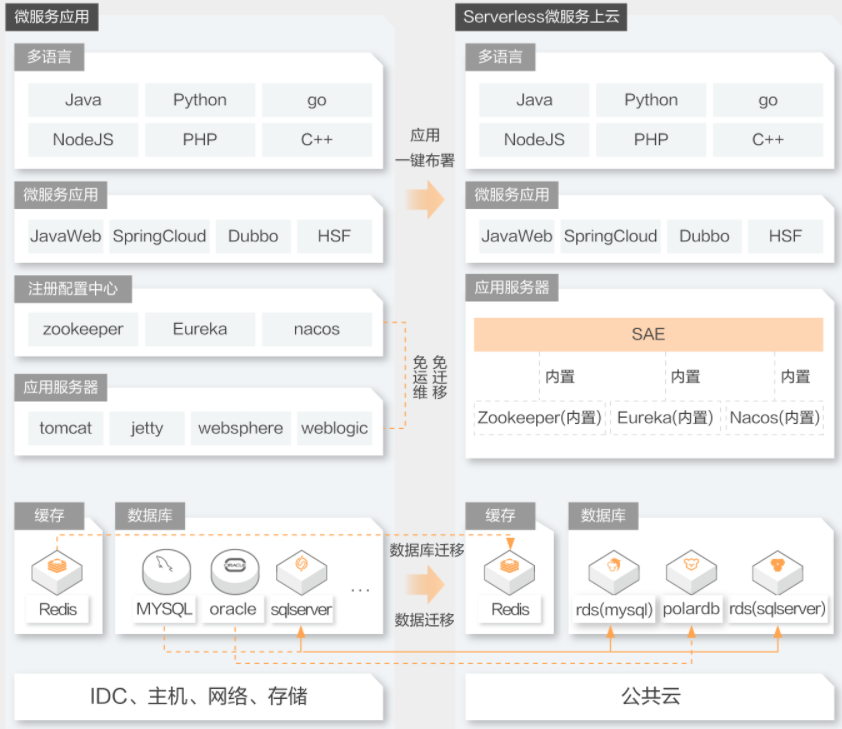Click JavaWeb box in Serverless panel

517,236
